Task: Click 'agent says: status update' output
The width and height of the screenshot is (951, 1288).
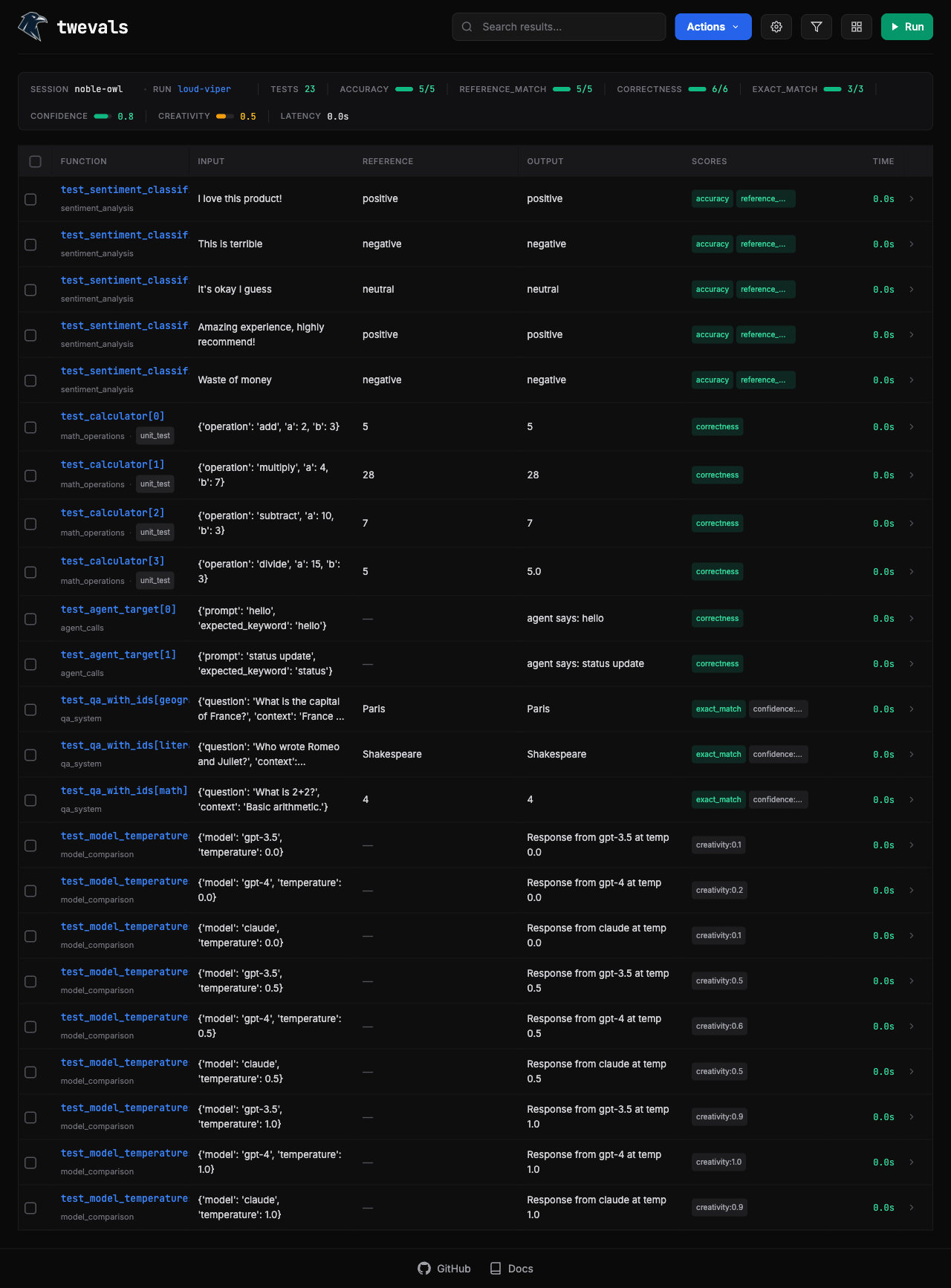Action: [585, 664]
